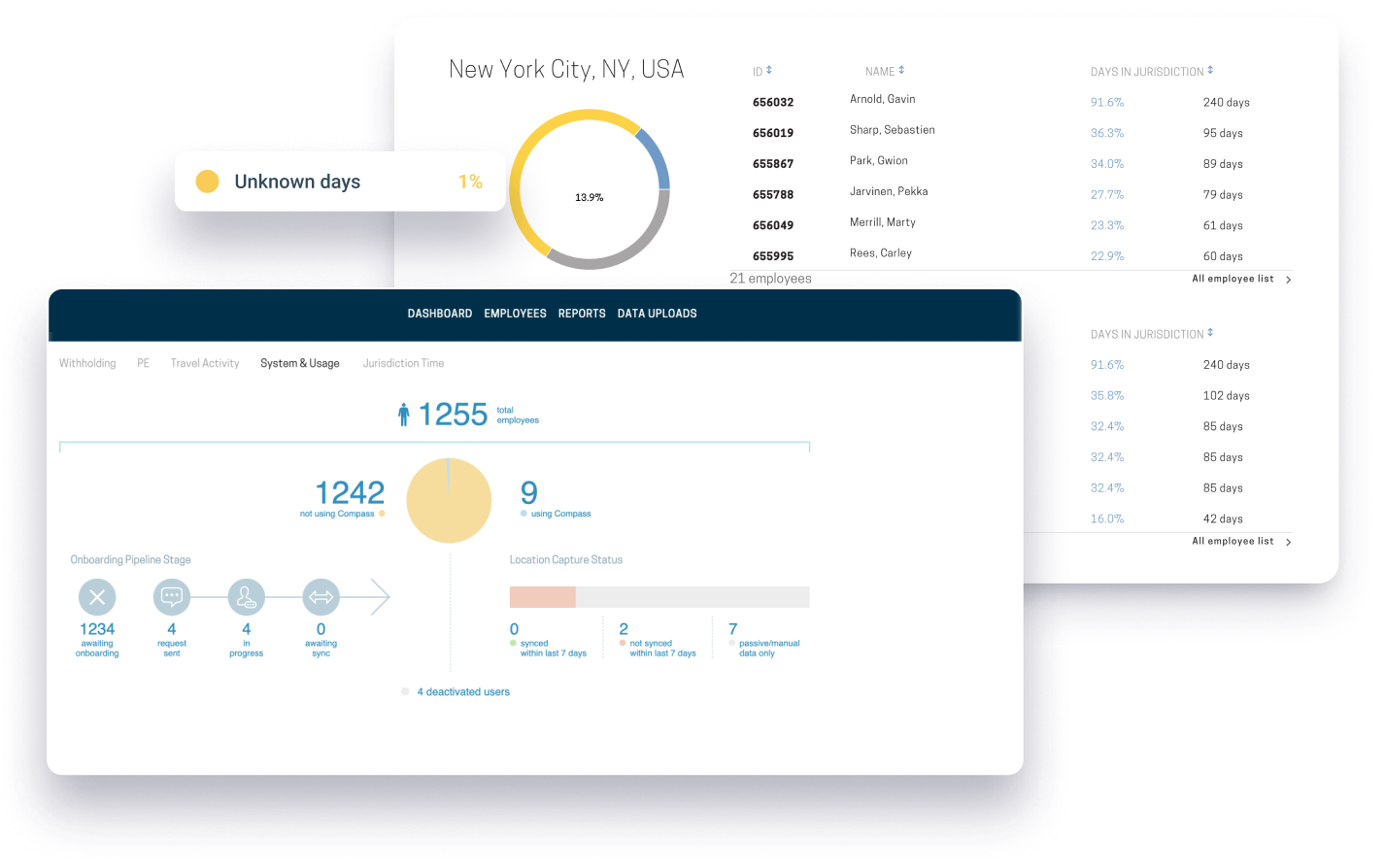Switch to the Jurisdiction Time tab
1385x868 pixels.
(x=403, y=363)
